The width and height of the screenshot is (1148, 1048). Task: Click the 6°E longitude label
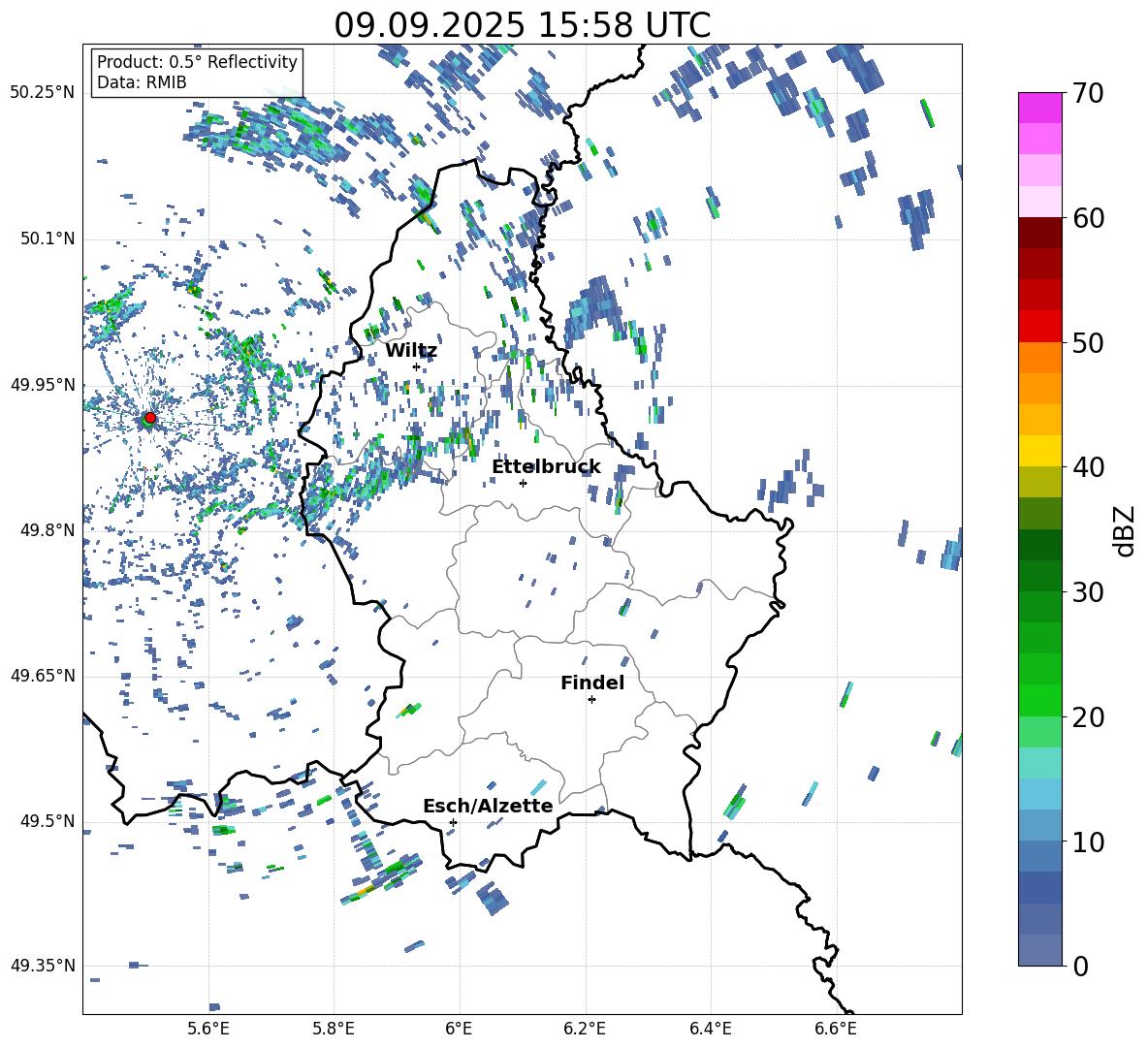[x=459, y=1029]
